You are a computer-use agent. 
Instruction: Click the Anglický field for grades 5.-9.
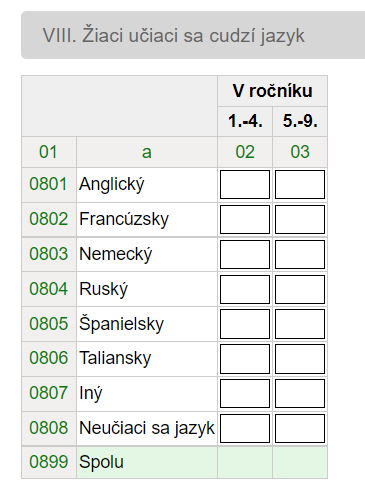[x=300, y=184]
